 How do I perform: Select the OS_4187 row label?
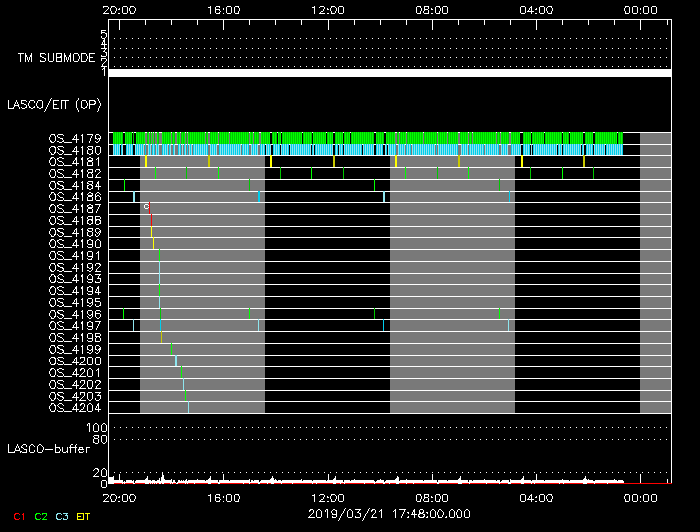[x=74, y=208]
